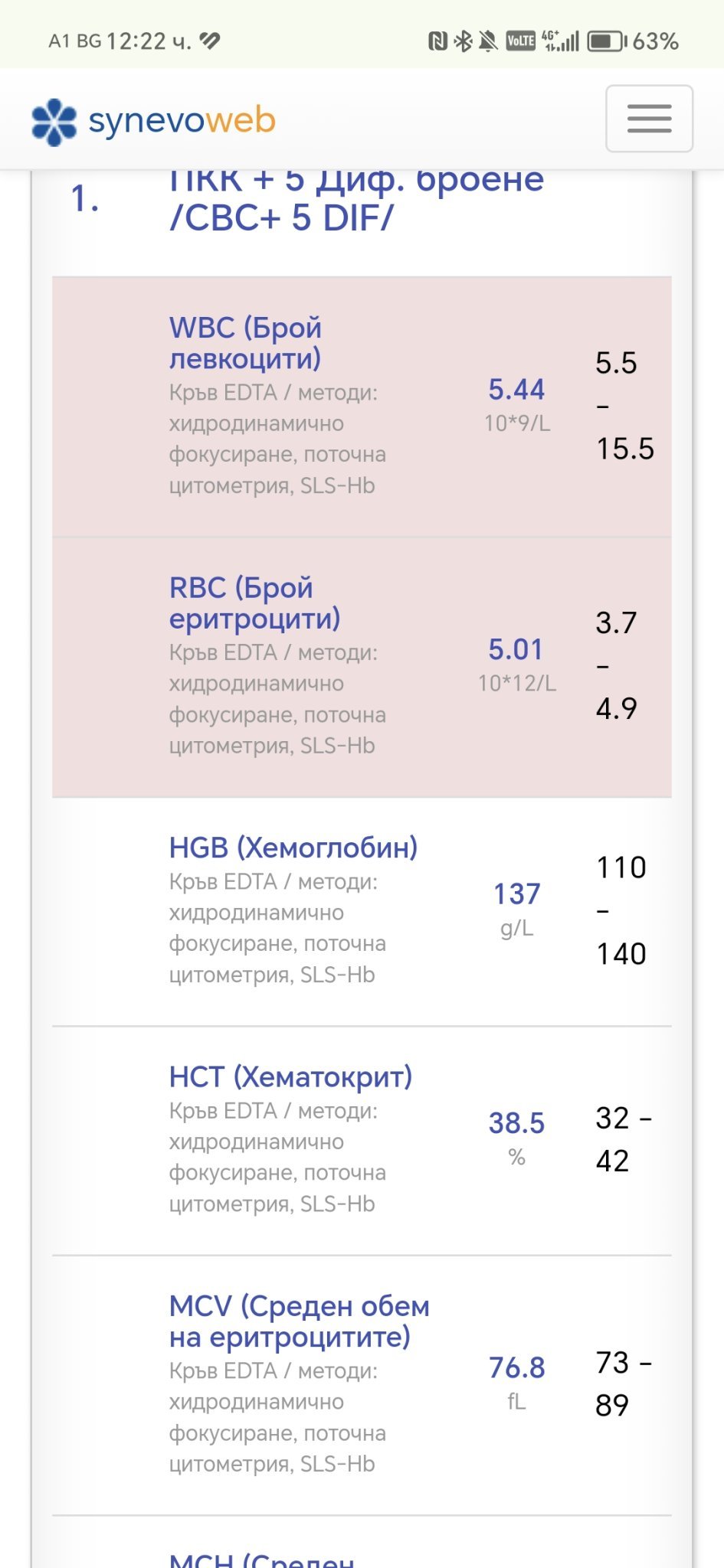Tap the NFC status bar icon
Screen dimensions: 724x1568
point(437,41)
